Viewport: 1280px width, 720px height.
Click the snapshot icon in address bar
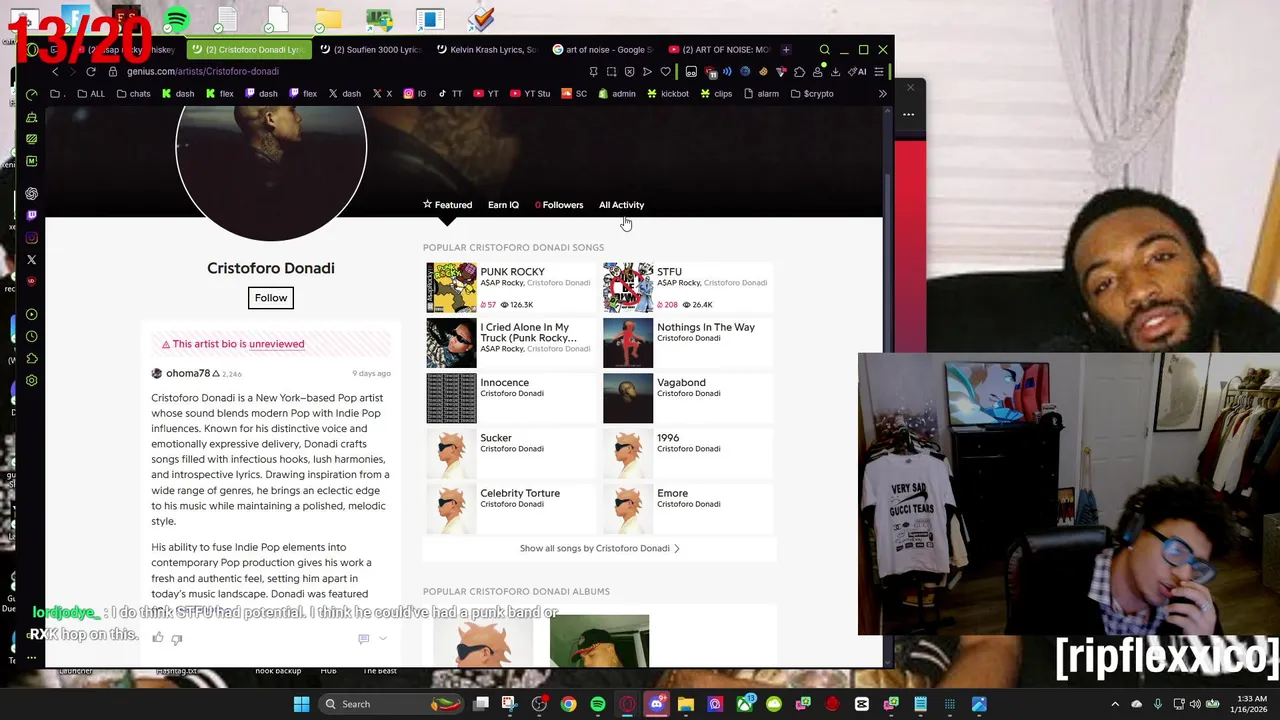pos(611,72)
